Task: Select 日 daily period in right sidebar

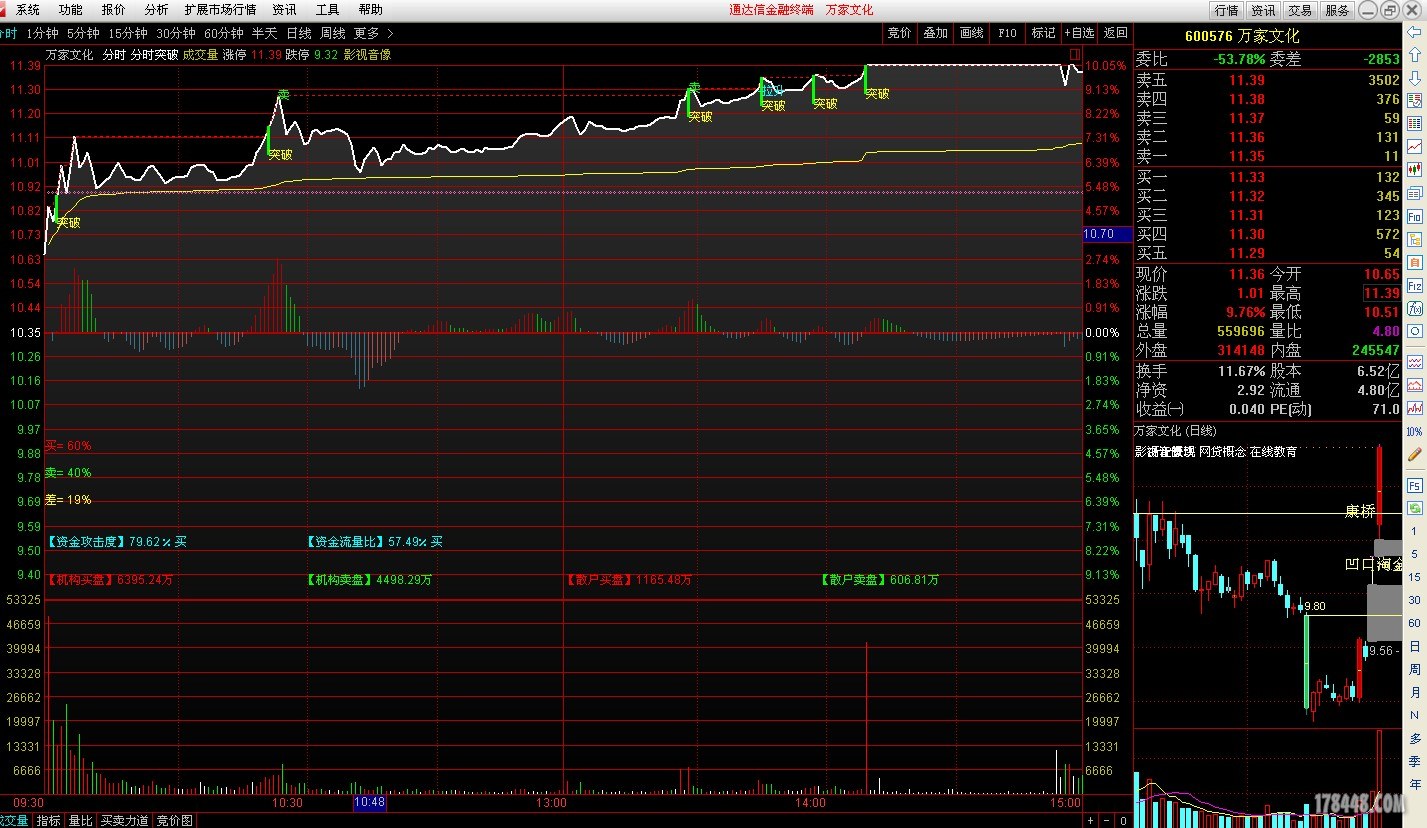Action: [x=1415, y=646]
